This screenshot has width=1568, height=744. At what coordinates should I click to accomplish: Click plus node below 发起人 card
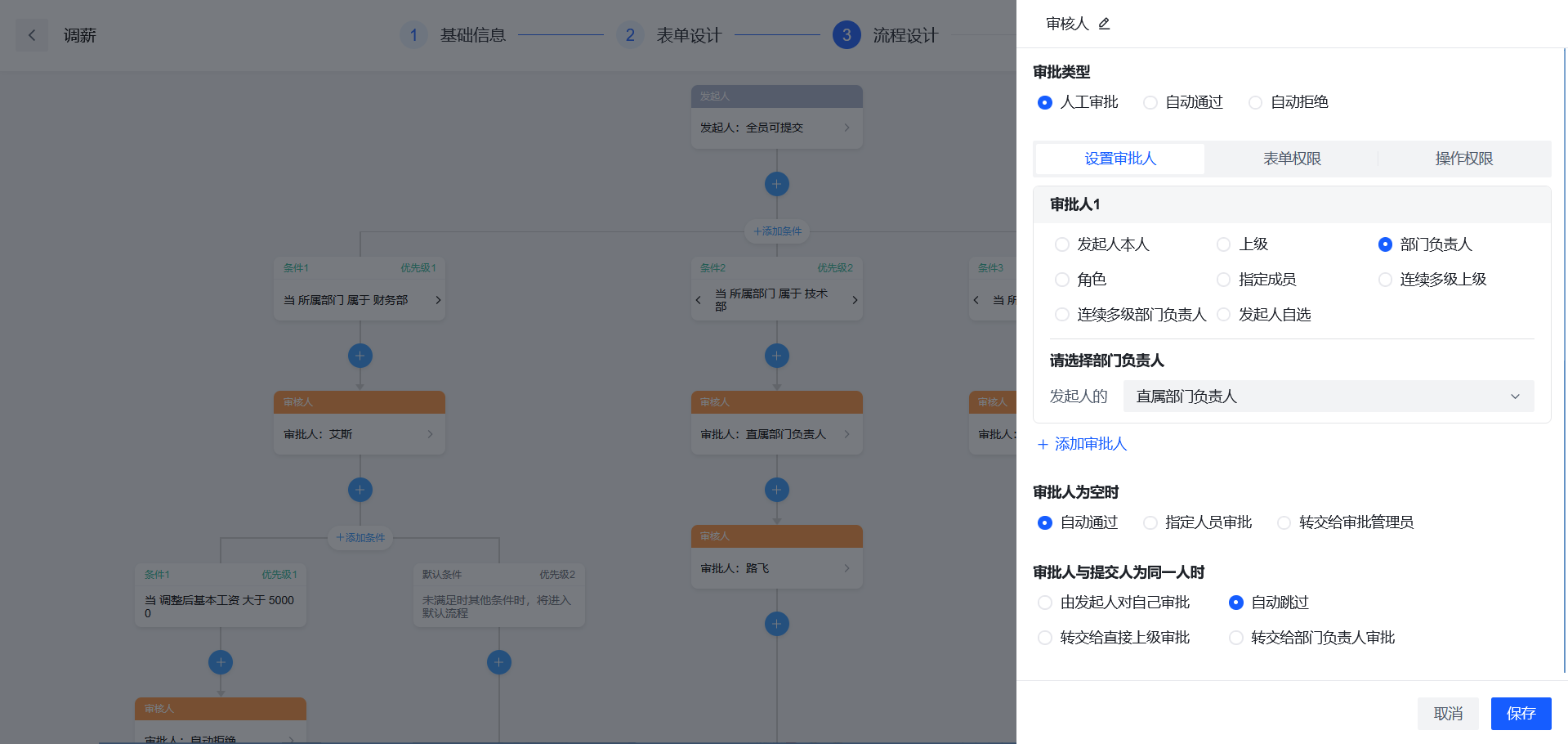pos(776,184)
